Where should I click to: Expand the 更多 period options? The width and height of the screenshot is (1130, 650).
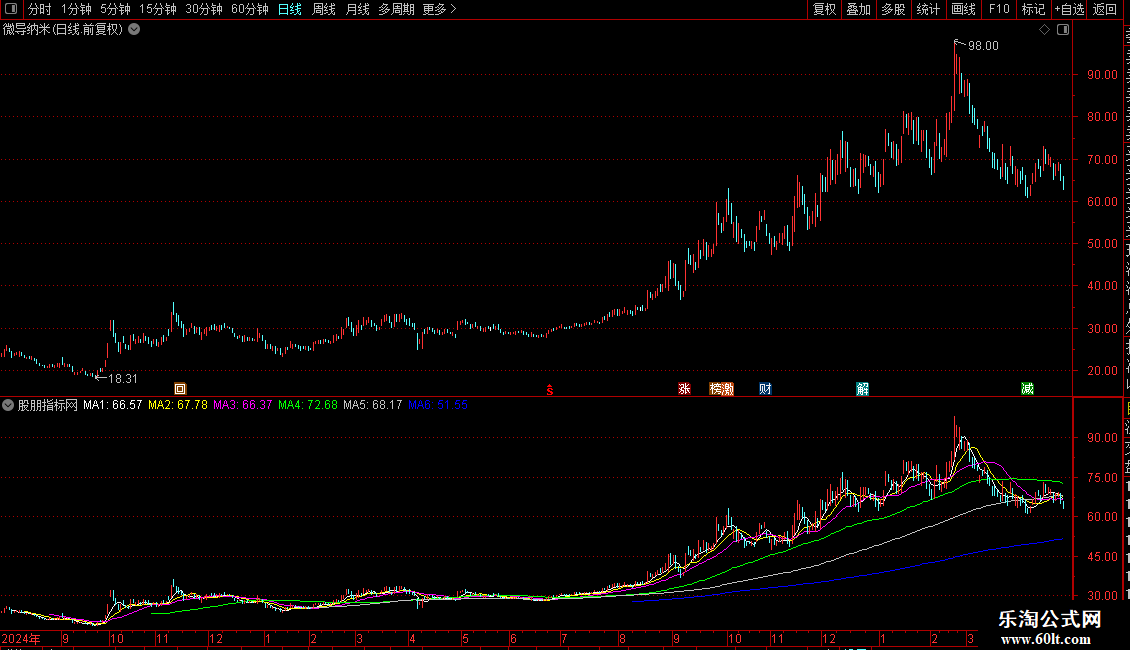pyautogui.click(x=440, y=9)
